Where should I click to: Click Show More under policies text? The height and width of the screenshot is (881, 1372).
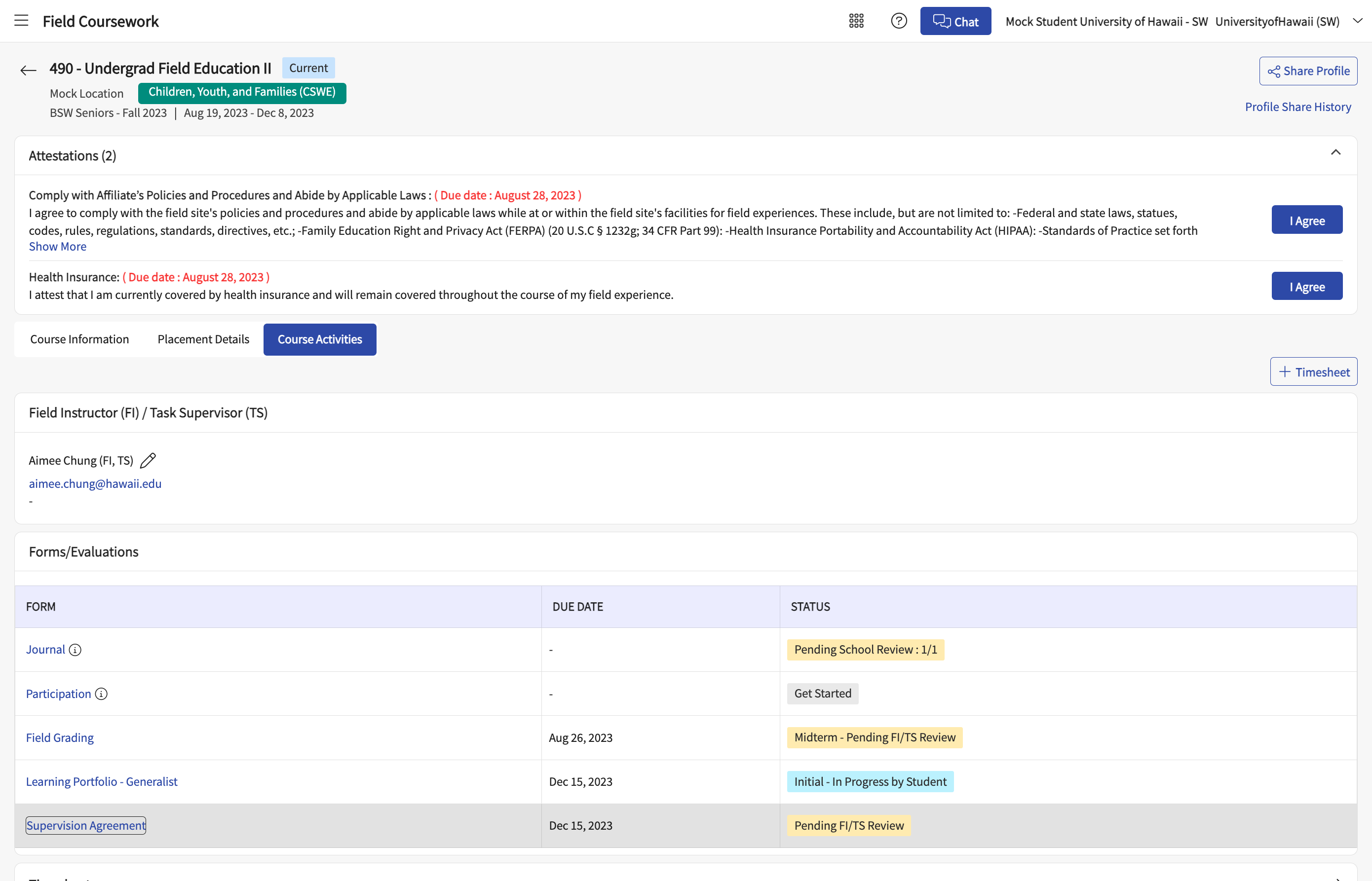pos(58,247)
